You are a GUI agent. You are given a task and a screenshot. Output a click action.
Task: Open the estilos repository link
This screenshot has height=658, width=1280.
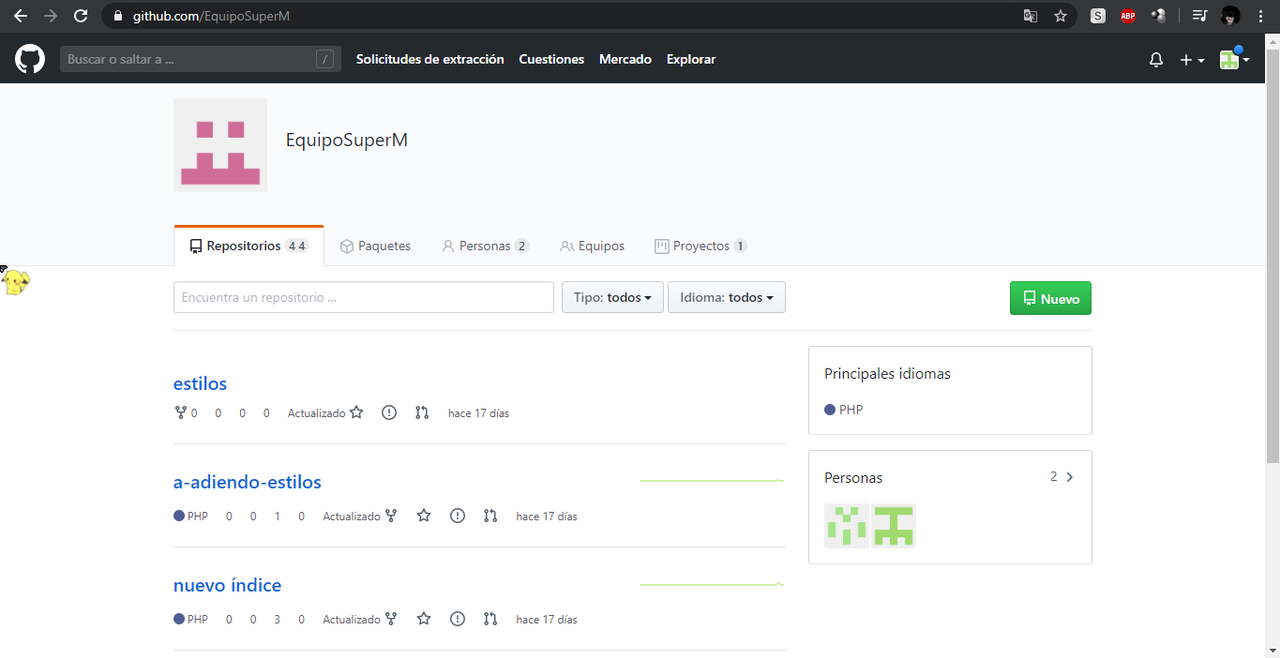pos(200,384)
